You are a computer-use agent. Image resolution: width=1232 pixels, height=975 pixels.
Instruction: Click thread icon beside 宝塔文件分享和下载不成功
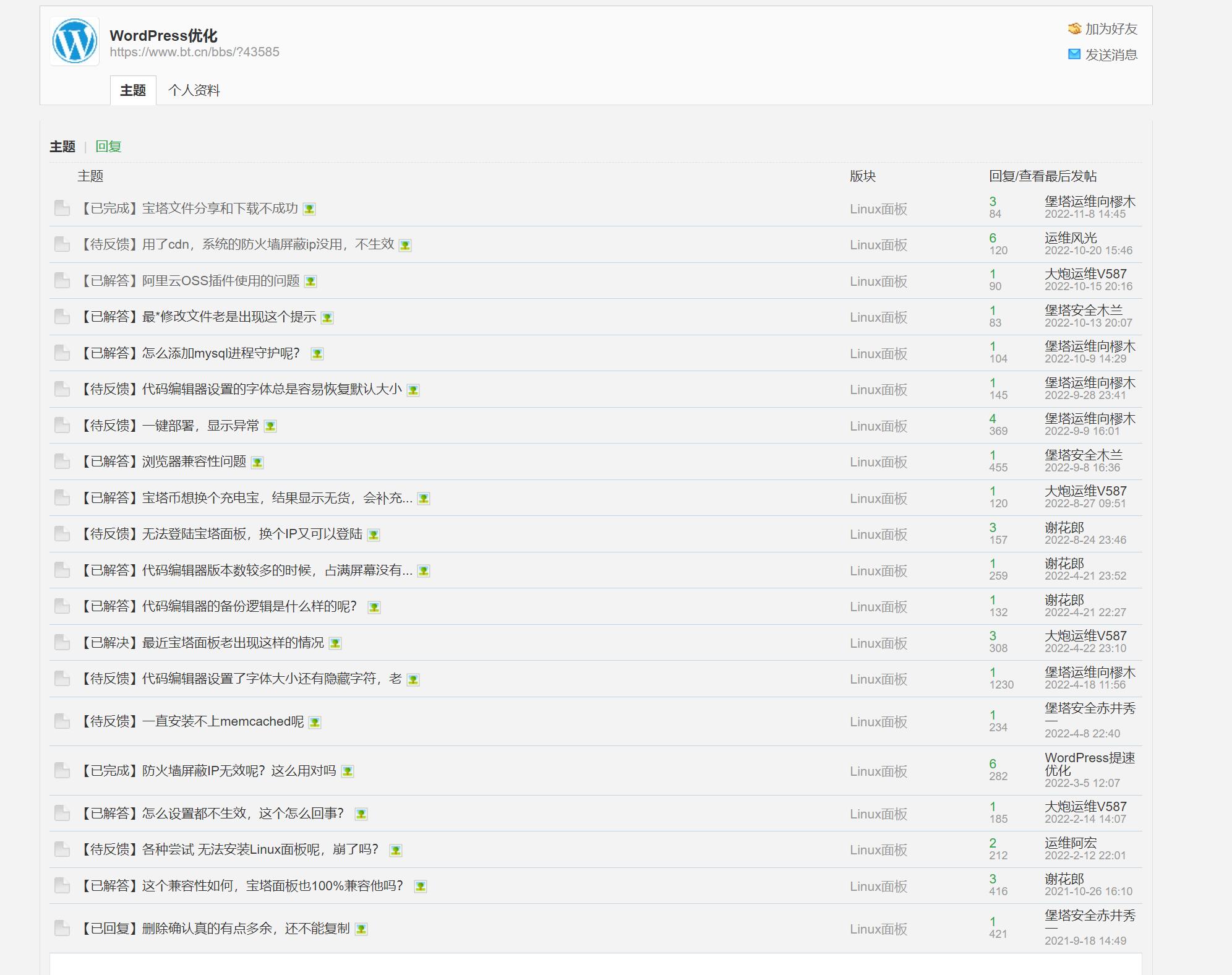(x=62, y=208)
